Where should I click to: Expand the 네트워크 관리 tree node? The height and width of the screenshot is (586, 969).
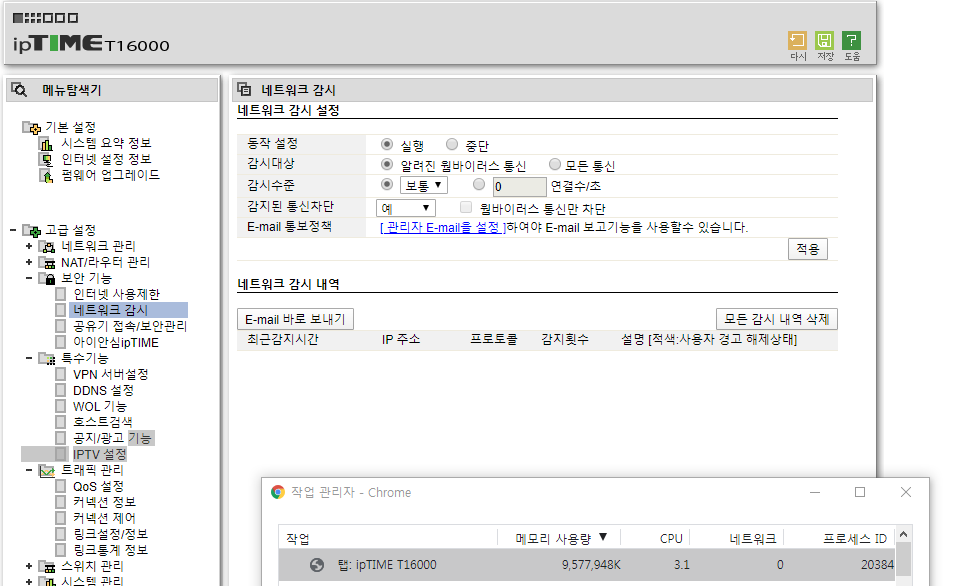pyautogui.click(x=29, y=247)
